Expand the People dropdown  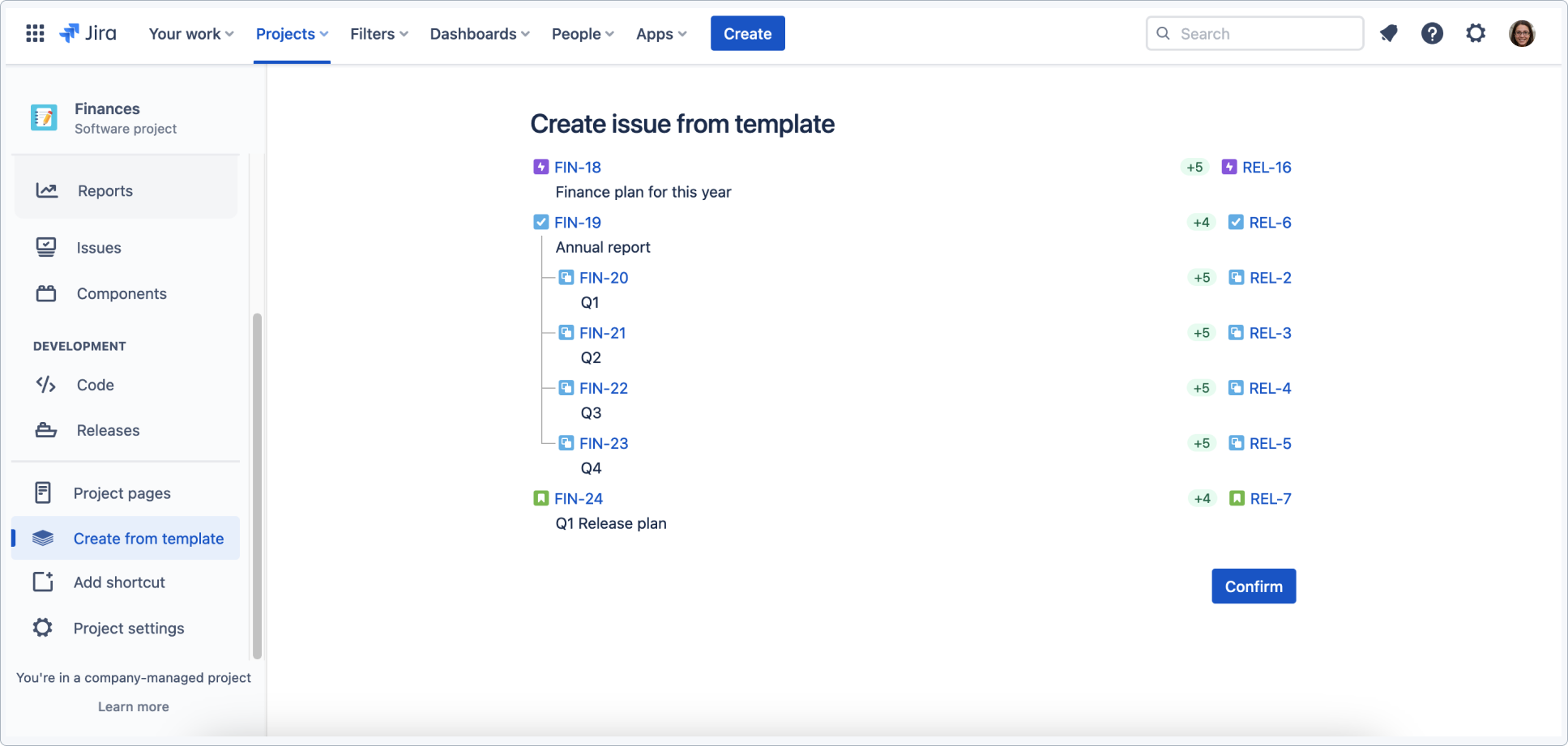click(x=583, y=33)
